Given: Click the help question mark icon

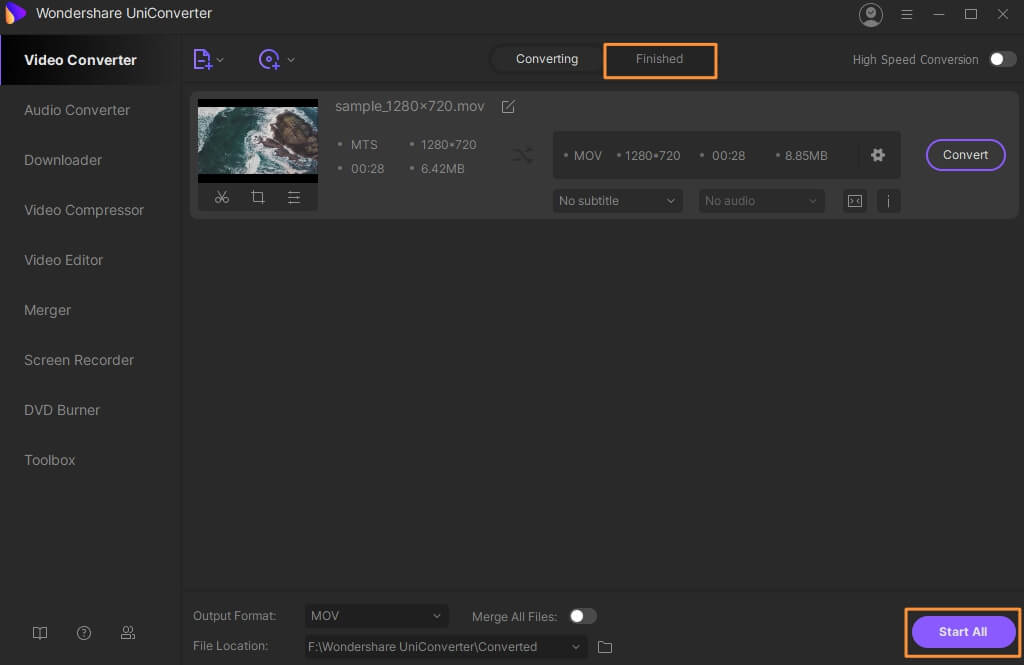Looking at the screenshot, I should pos(84,633).
